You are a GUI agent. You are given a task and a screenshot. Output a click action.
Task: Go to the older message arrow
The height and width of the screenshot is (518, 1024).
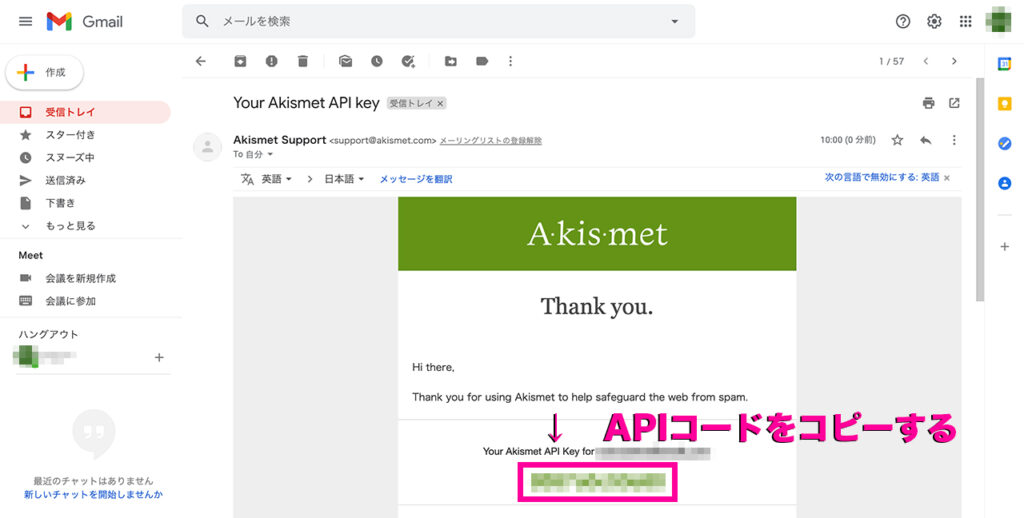tap(954, 61)
